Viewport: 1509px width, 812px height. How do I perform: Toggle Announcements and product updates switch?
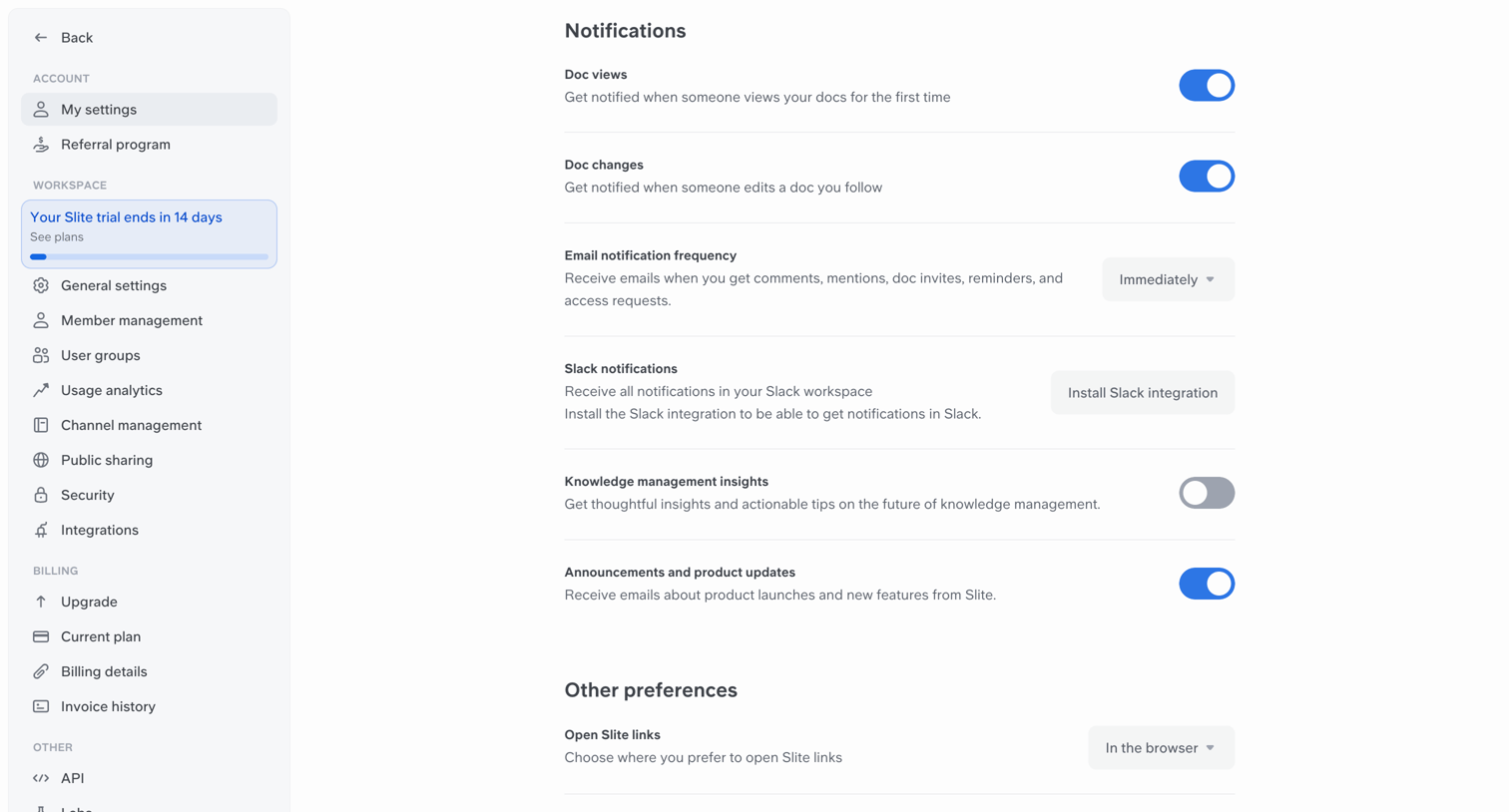(1207, 584)
